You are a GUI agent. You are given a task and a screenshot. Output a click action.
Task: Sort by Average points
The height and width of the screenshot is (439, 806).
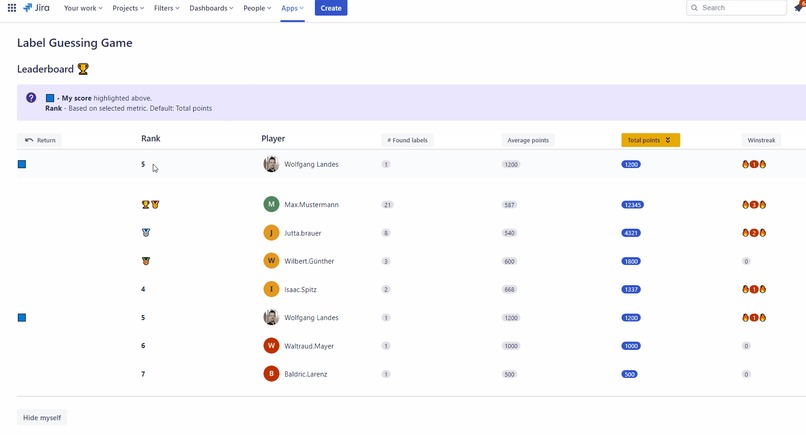tap(528, 140)
